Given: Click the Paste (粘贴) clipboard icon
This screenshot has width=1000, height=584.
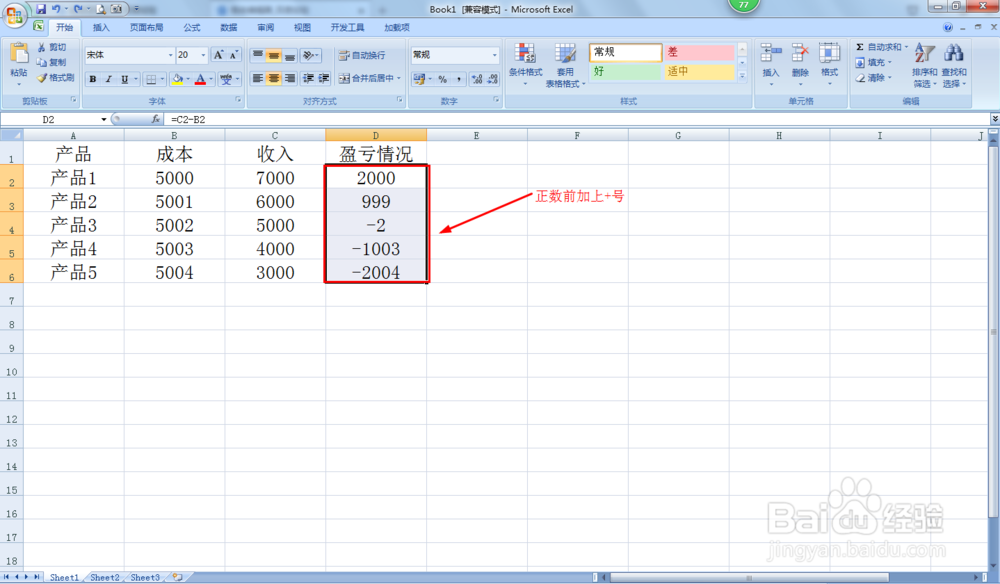Looking at the screenshot, I should pyautogui.click(x=19, y=54).
